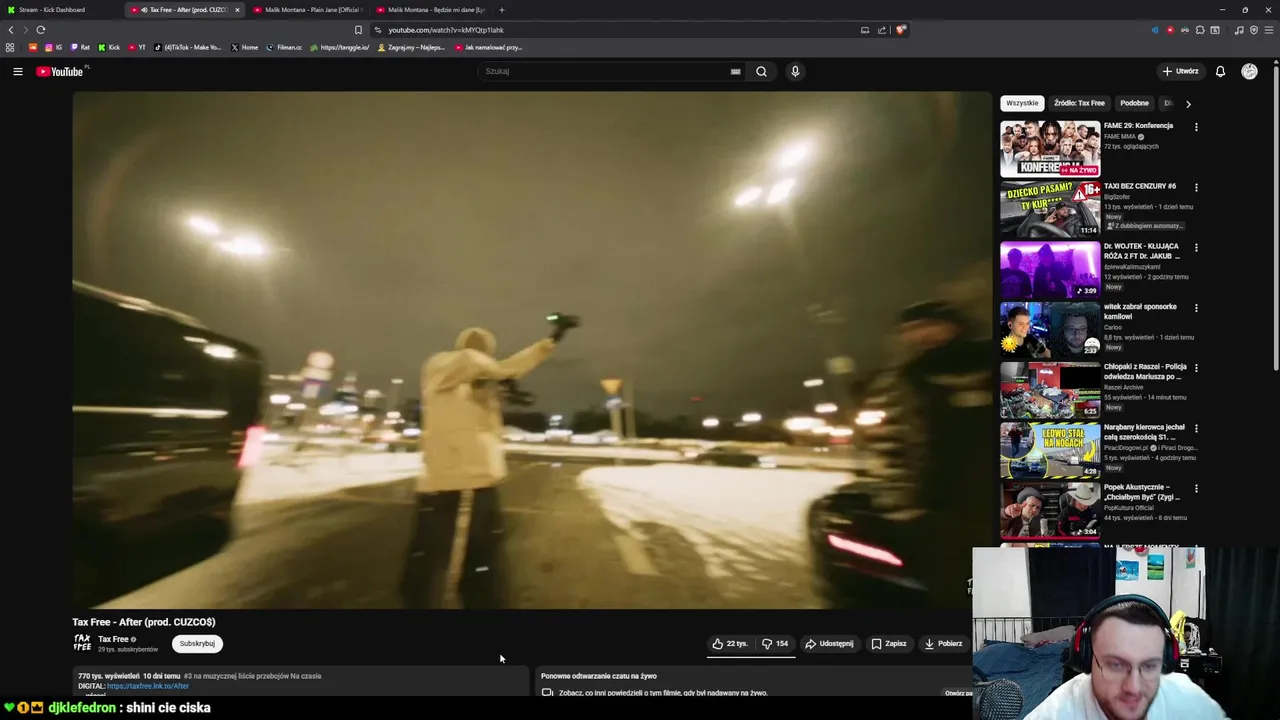Viewport: 1280px width, 720px height.
Task: Download video with the Pobierz button
Action: click(943, 644)
